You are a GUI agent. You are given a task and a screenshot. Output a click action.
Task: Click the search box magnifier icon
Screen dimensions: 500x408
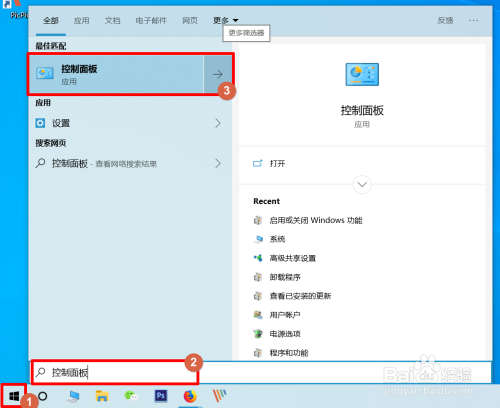pos(41,372)
